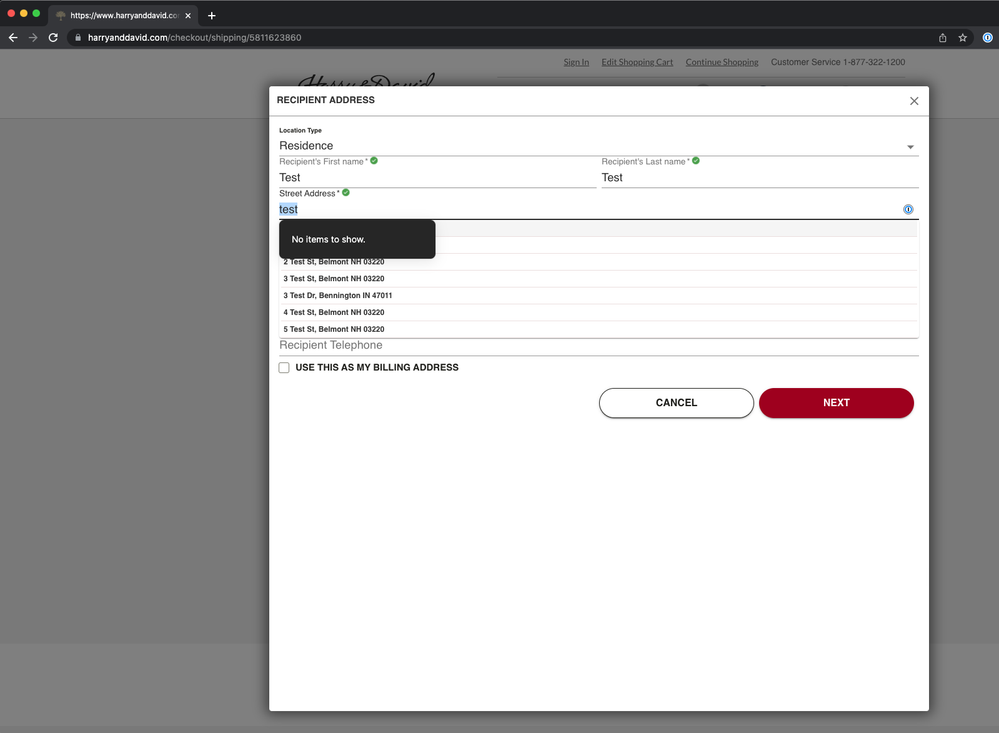The height and width of the screenshot is (733, 999).
Task: Click the Recipient's First name field
Action: pos(437,178)
